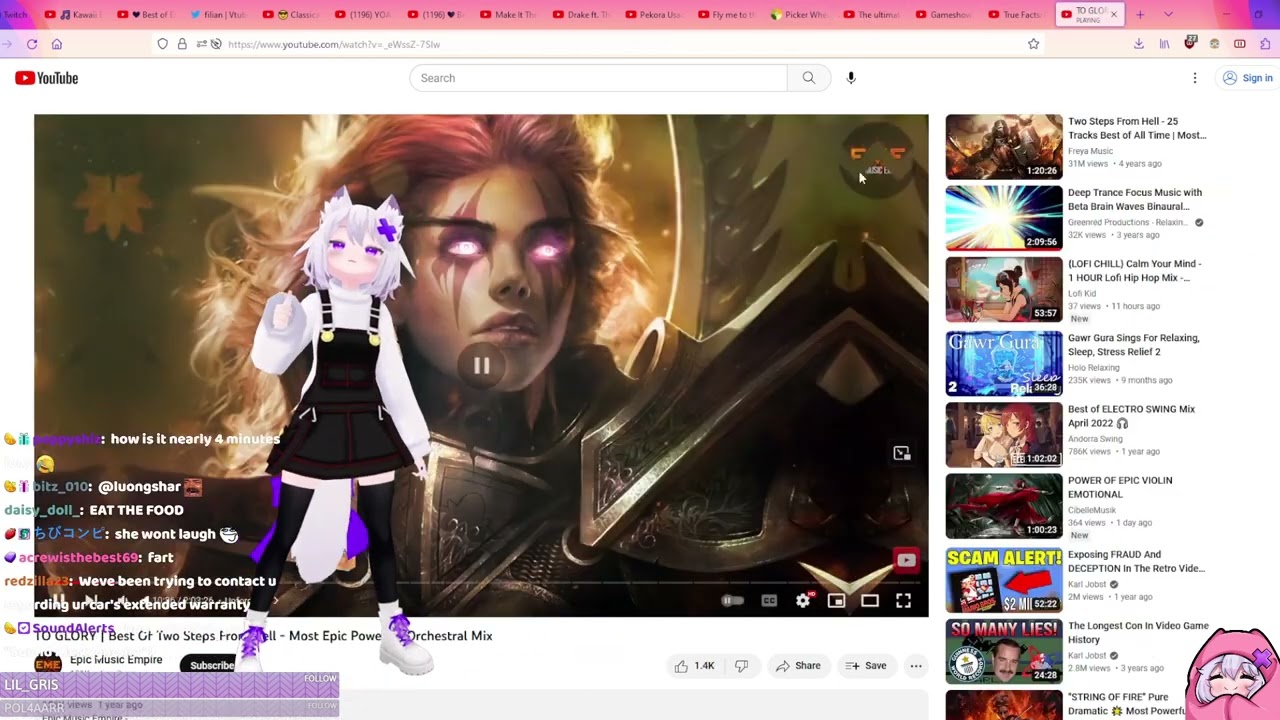Switch to the Twitch tab
Image resolution: width=1280 pixels, height=720 pixels.
16,15
